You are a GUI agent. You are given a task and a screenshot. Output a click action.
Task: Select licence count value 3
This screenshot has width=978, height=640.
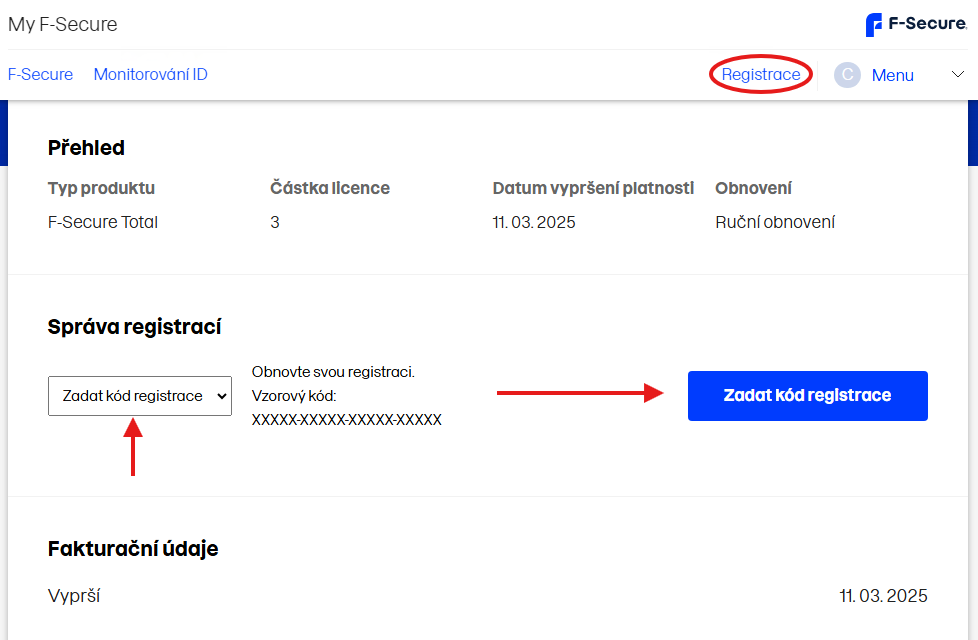coord(274,222)
